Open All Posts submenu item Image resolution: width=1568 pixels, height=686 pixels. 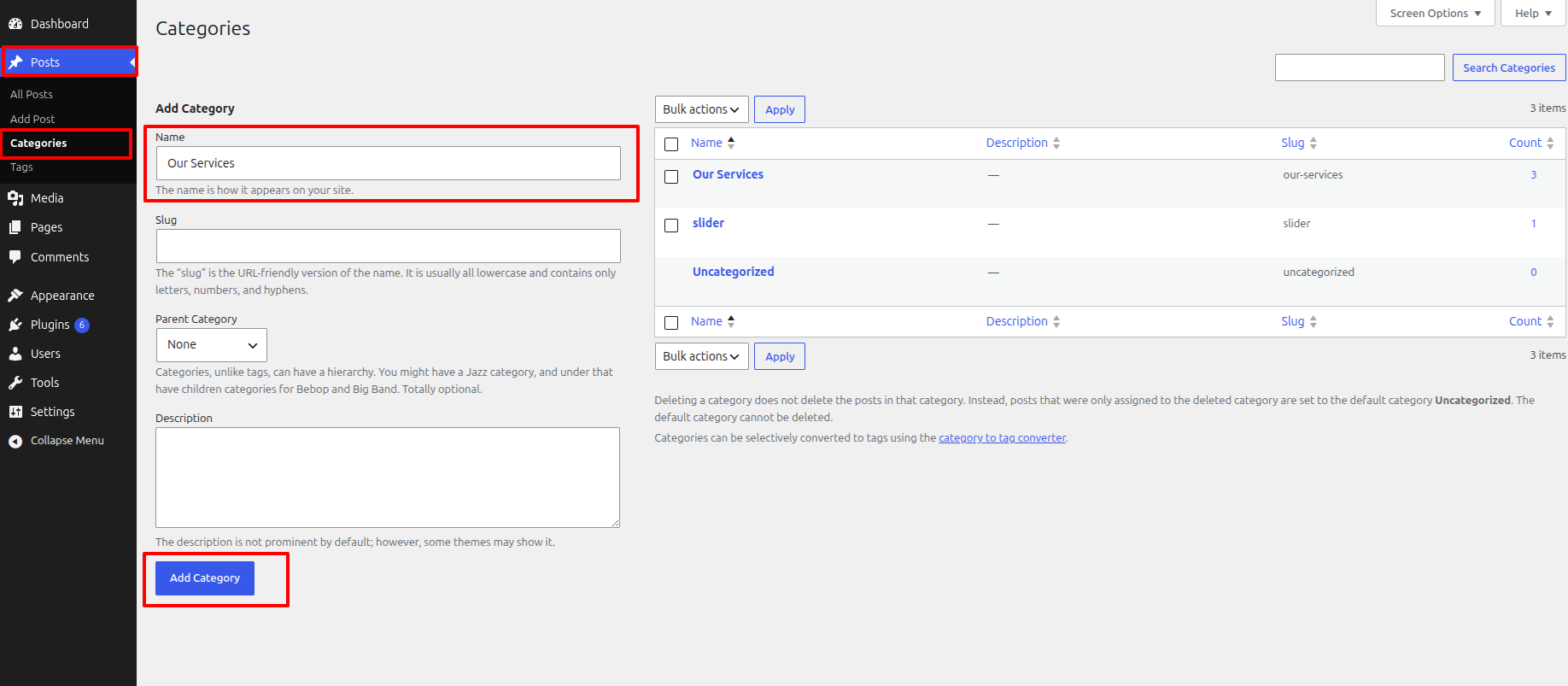pyautogui.click(x=32, y=94)
